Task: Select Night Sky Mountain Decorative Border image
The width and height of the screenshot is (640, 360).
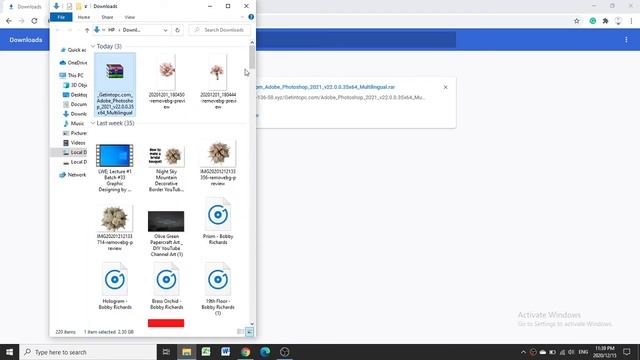Action: (166, 168)
